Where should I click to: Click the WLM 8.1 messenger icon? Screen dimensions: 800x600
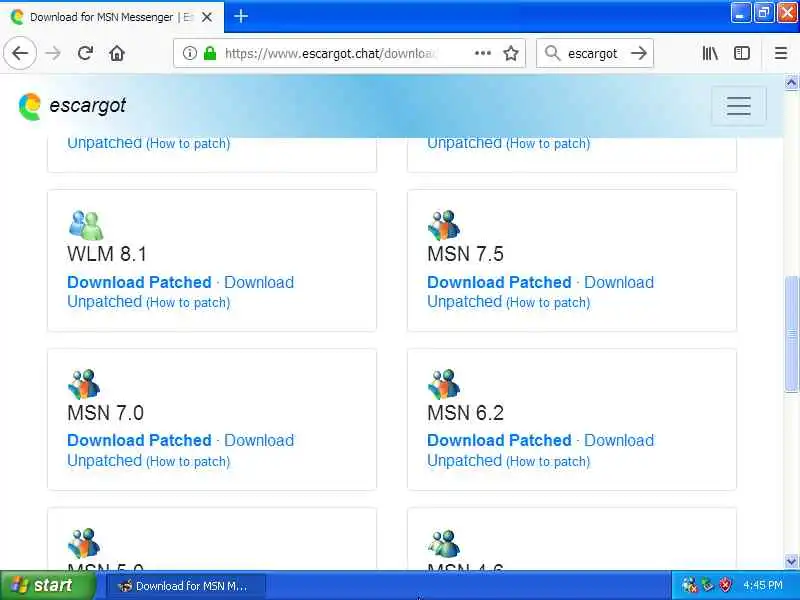point(86,225)
